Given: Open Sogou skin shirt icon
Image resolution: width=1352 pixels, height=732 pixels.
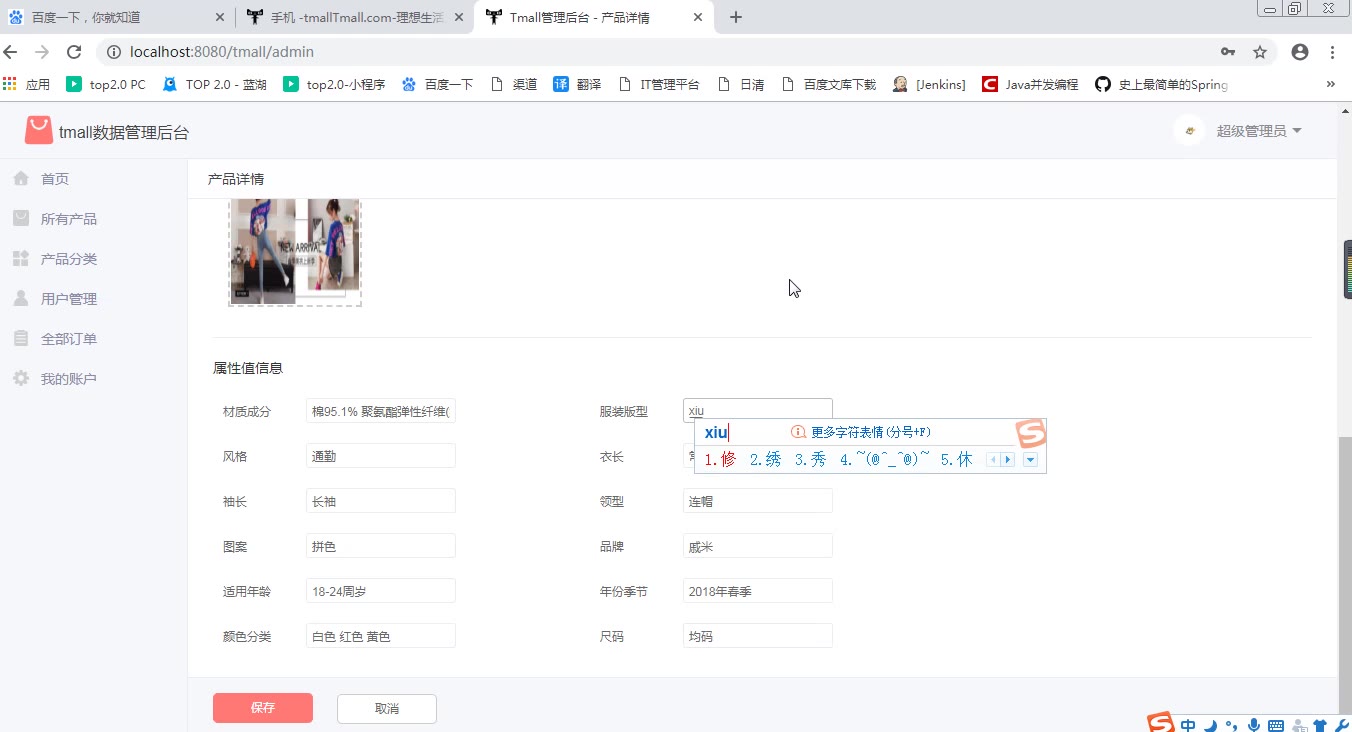Looking at the screenshot, I should 1319,725.
